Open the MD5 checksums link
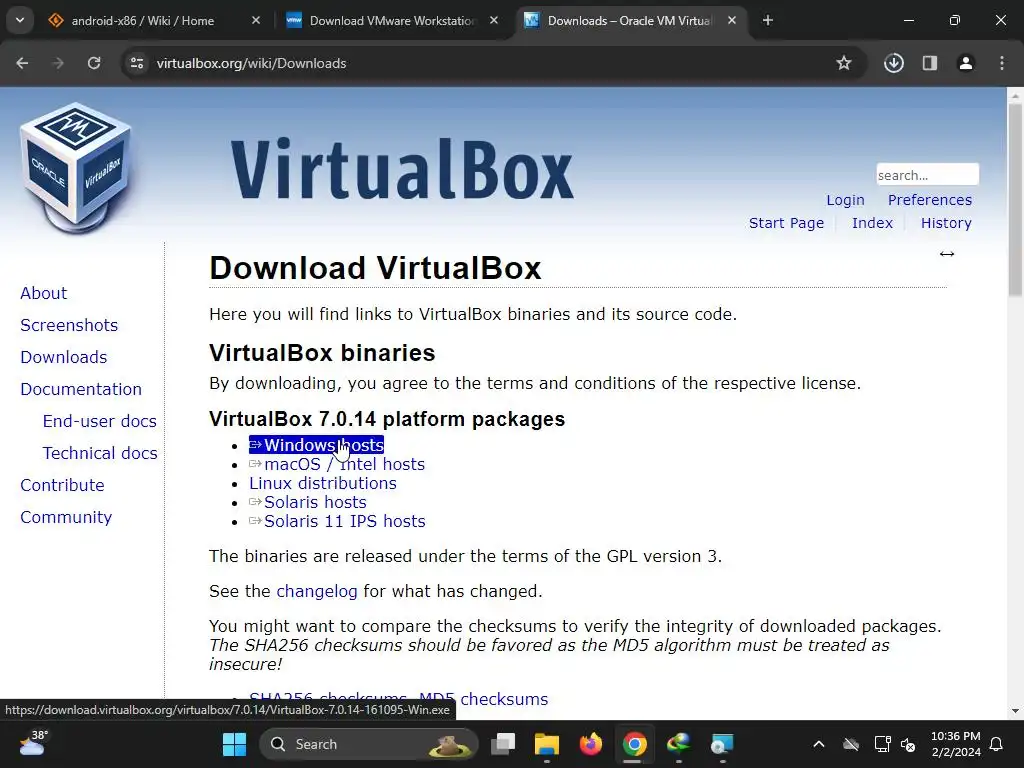This screenshot has height=768, width=1024. (x=483, y=699)
